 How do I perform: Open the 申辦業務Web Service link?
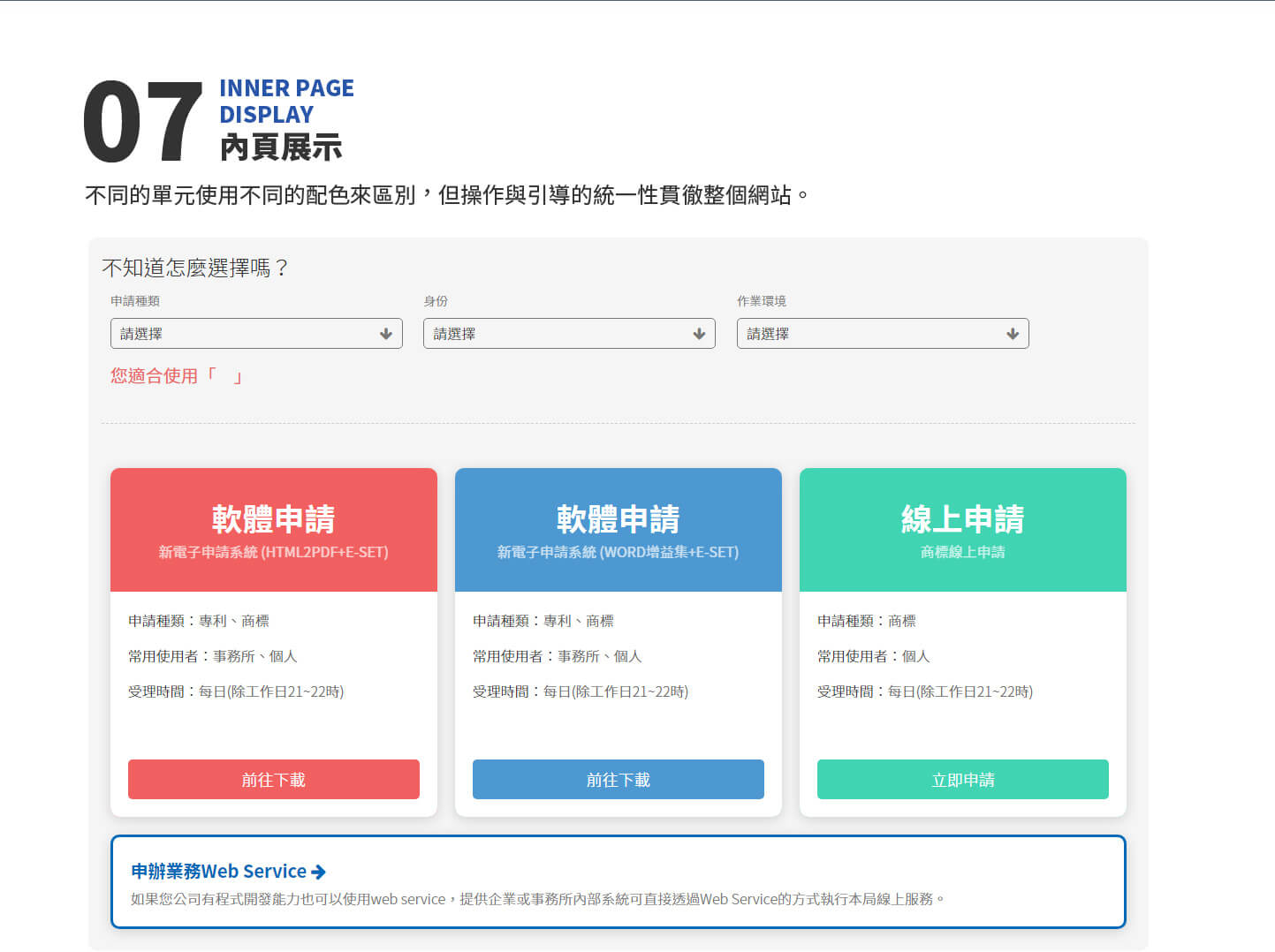click(x=216, y=871)
